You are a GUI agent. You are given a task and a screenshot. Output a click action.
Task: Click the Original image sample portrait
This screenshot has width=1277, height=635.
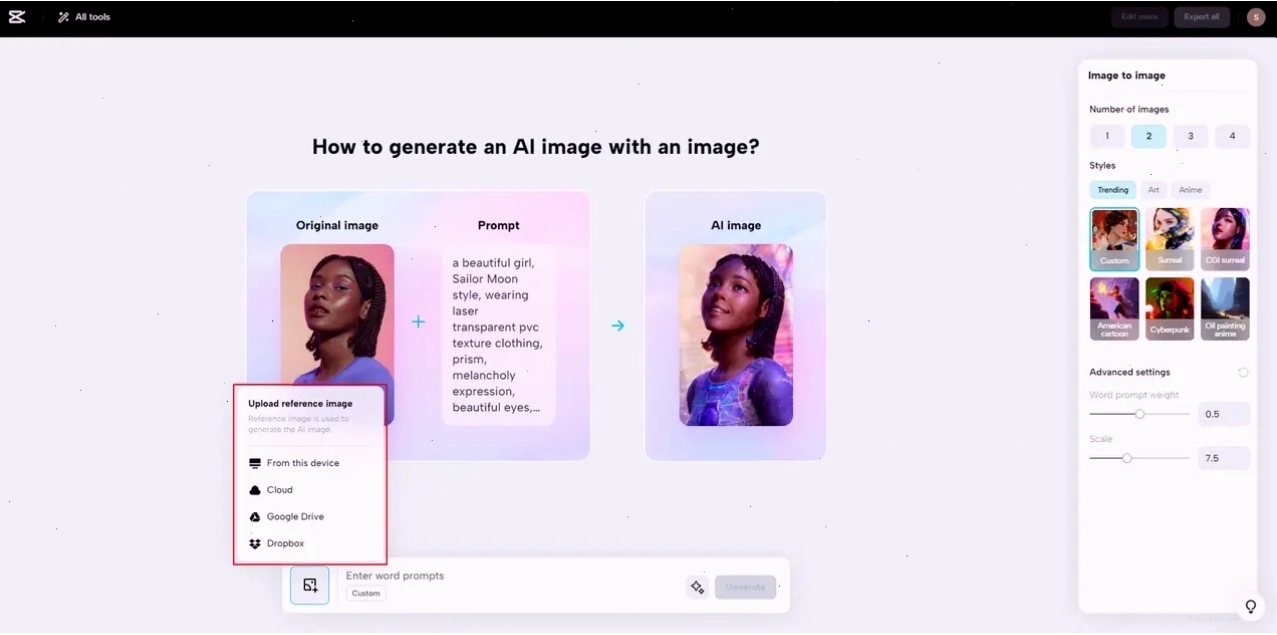(x=337, y=335)
